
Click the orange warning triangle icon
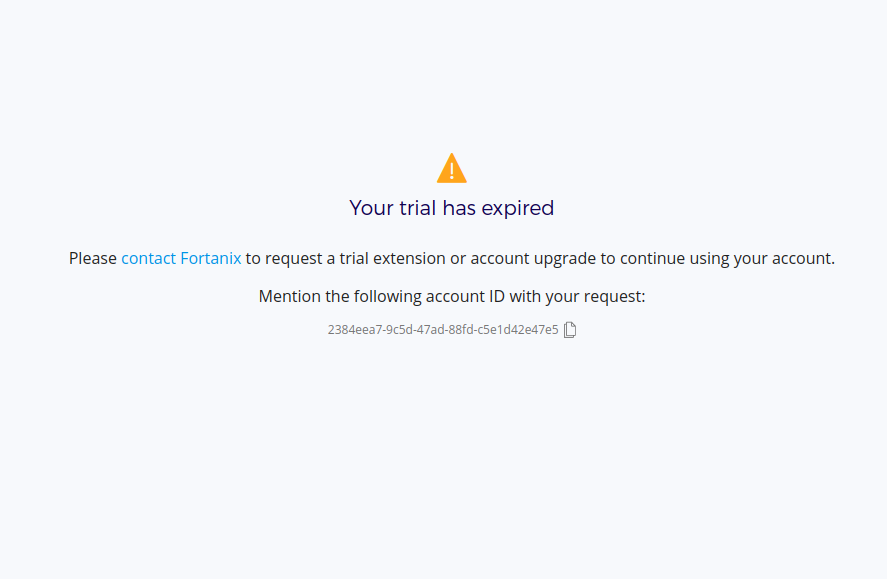(452, 168)
